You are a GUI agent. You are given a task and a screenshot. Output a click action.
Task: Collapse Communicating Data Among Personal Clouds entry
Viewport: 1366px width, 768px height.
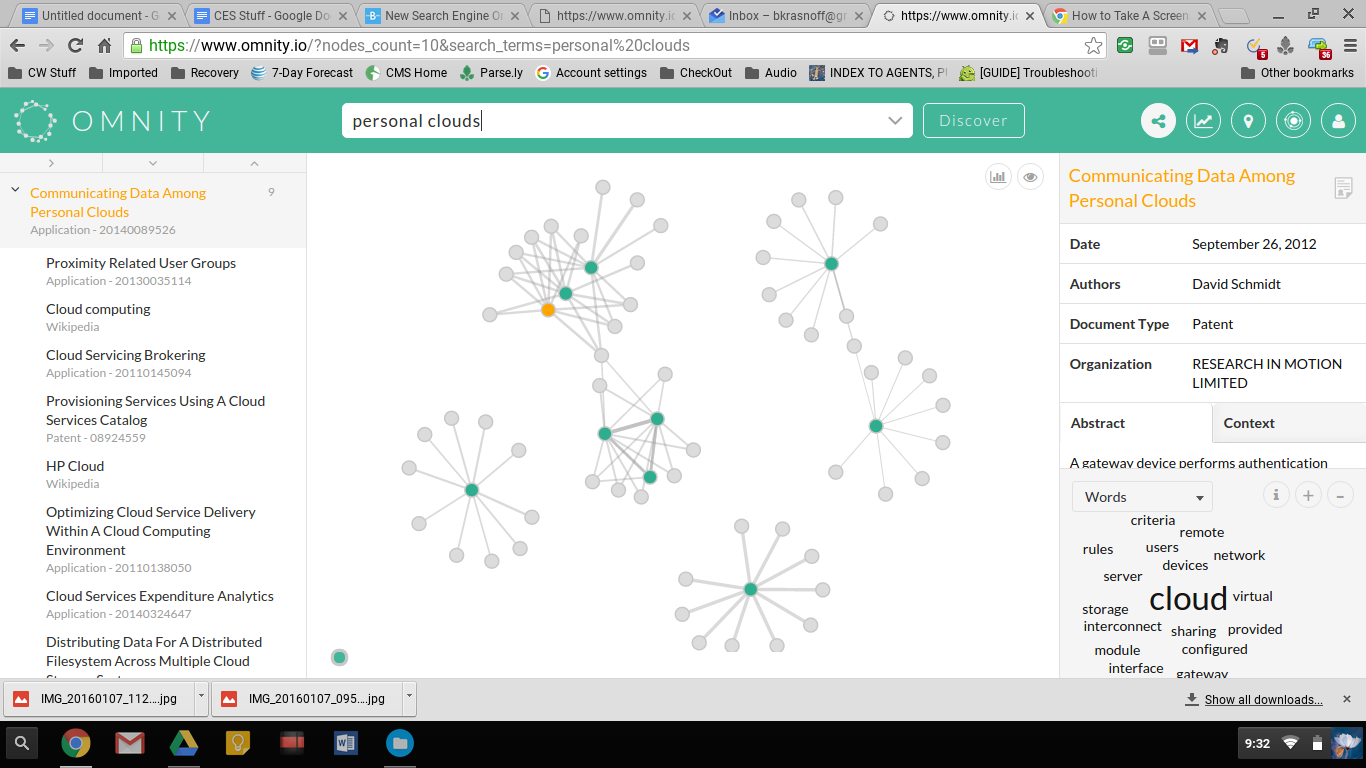point(15,188)
